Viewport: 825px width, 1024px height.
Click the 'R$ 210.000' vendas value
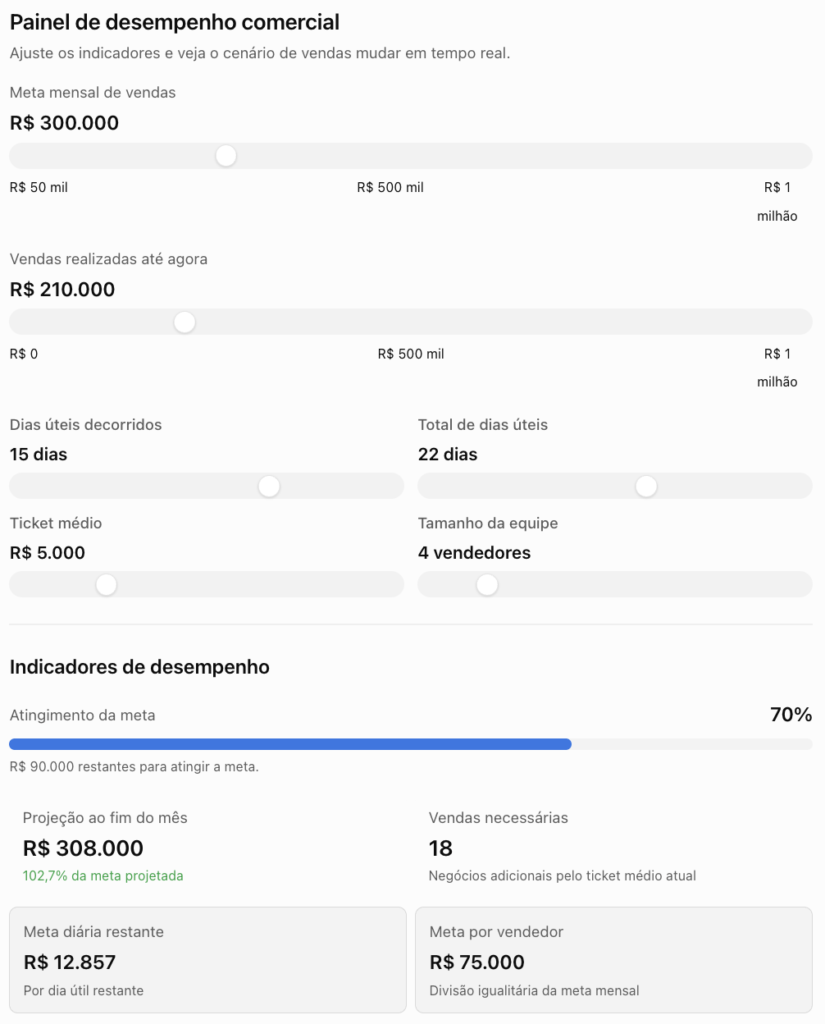(x=62, y=289)
